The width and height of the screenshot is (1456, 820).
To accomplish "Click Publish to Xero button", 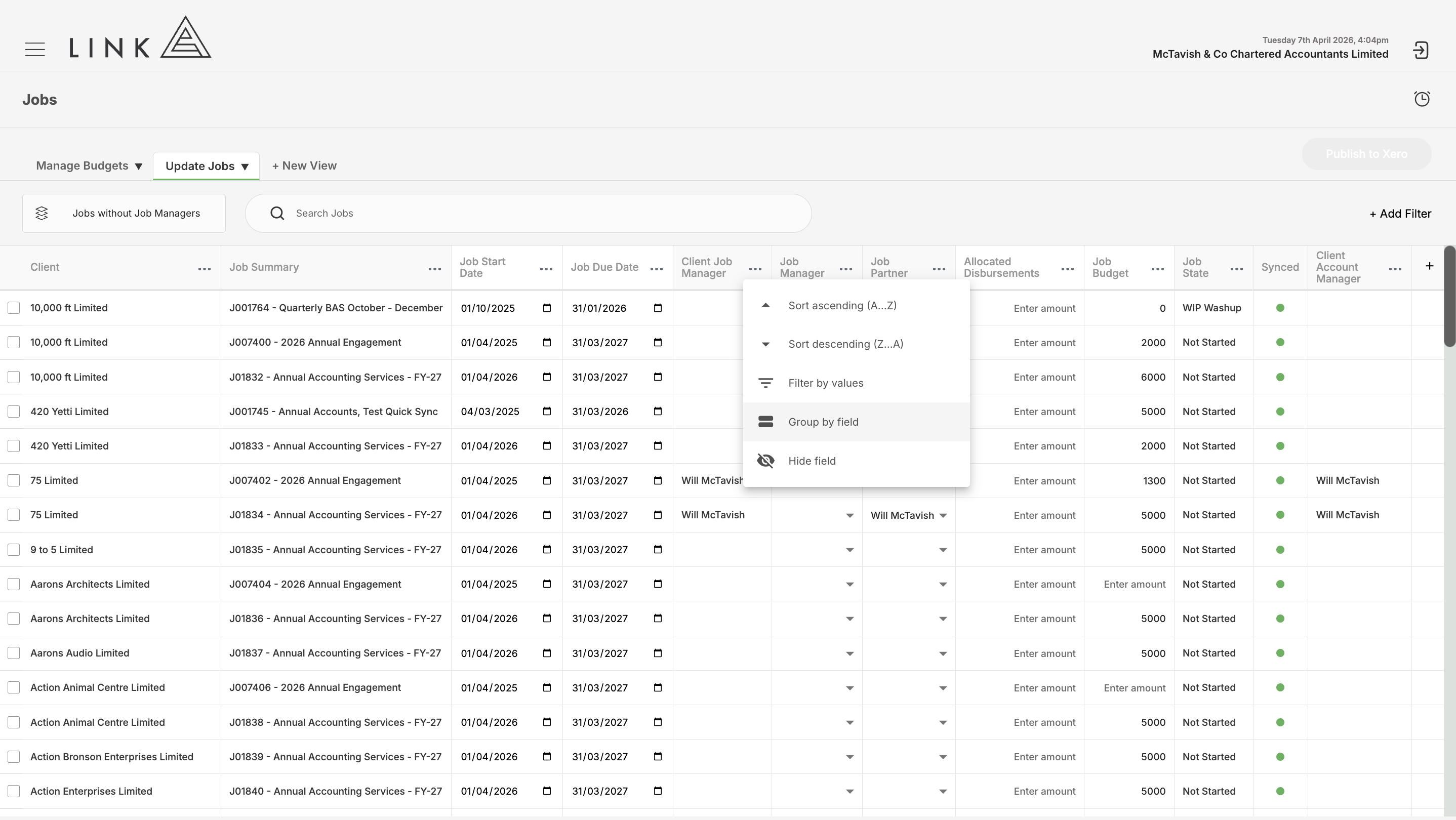I will pyautogui.click(x=1366, y=154).
